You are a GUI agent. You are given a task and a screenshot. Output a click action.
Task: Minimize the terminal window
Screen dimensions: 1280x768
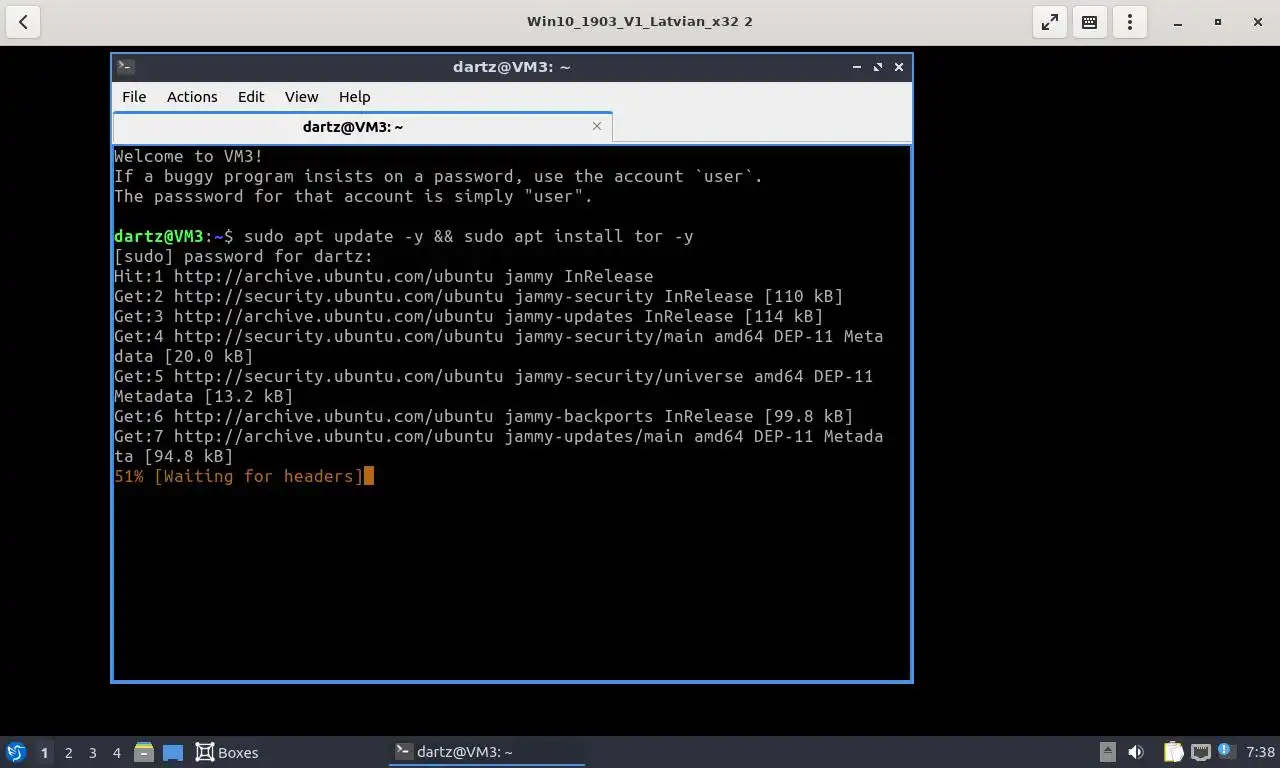point(857,67)
